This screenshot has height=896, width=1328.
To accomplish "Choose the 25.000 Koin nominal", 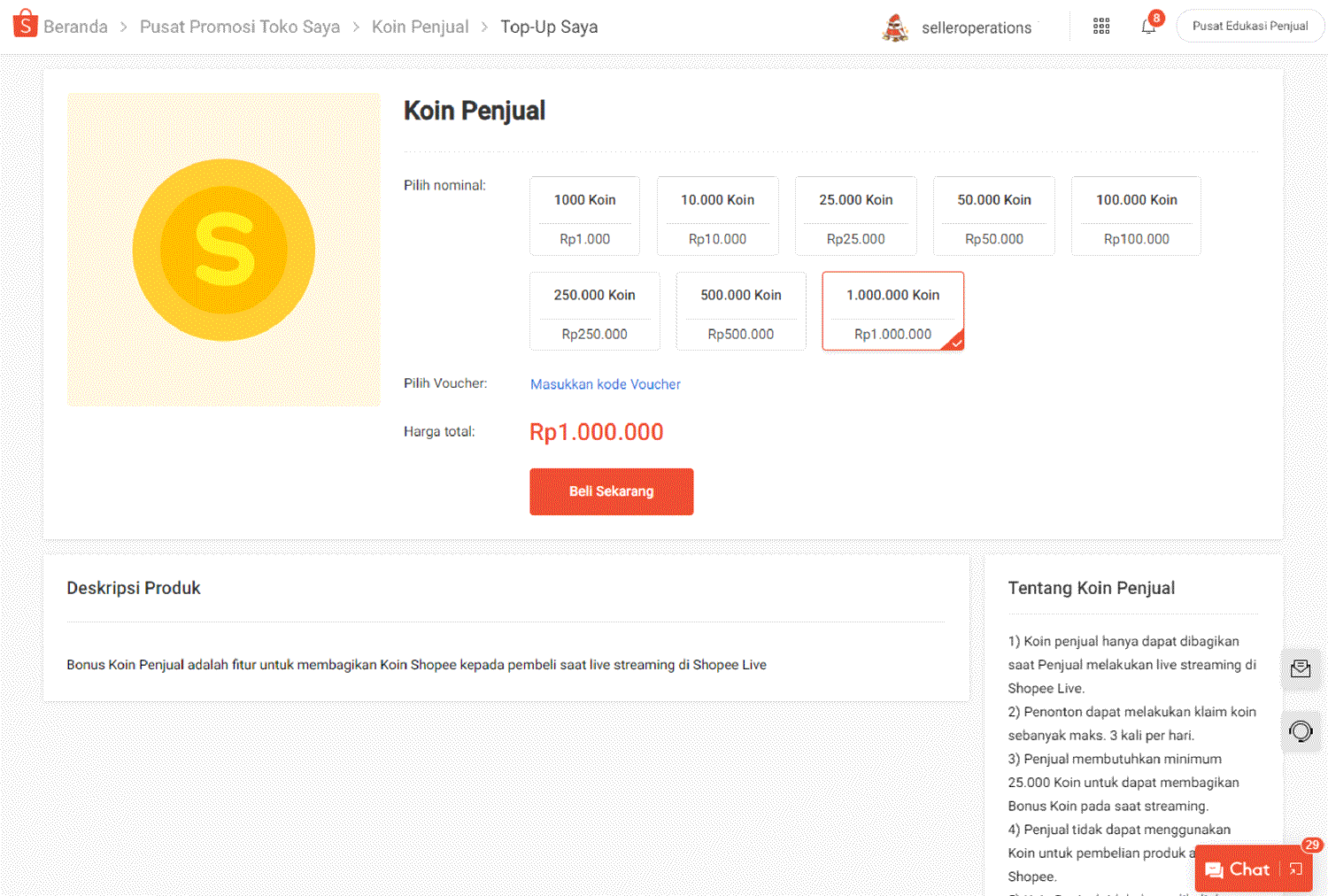I will click(x=856, y=216).
